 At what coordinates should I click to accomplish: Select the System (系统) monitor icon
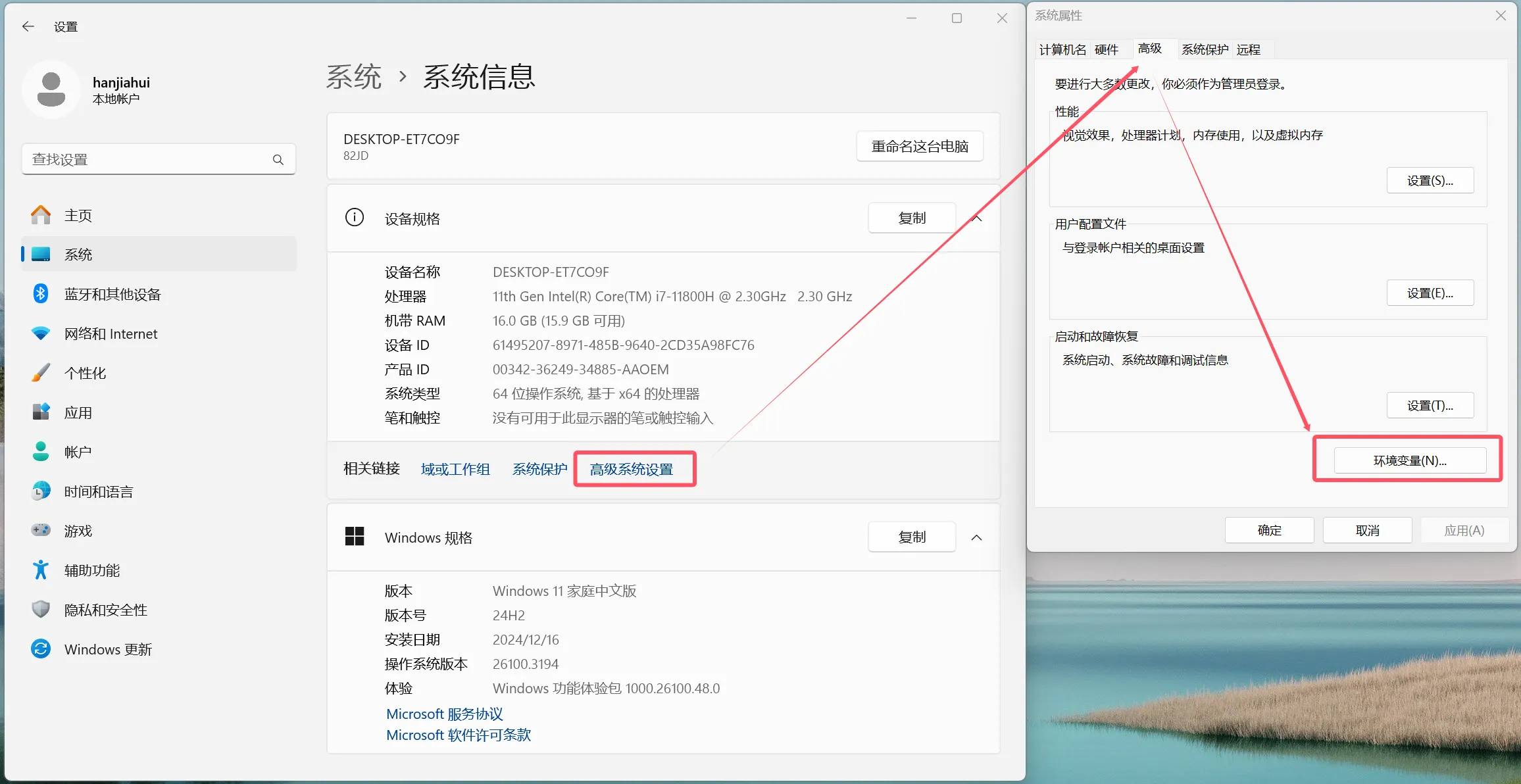[x=41, y=255]
